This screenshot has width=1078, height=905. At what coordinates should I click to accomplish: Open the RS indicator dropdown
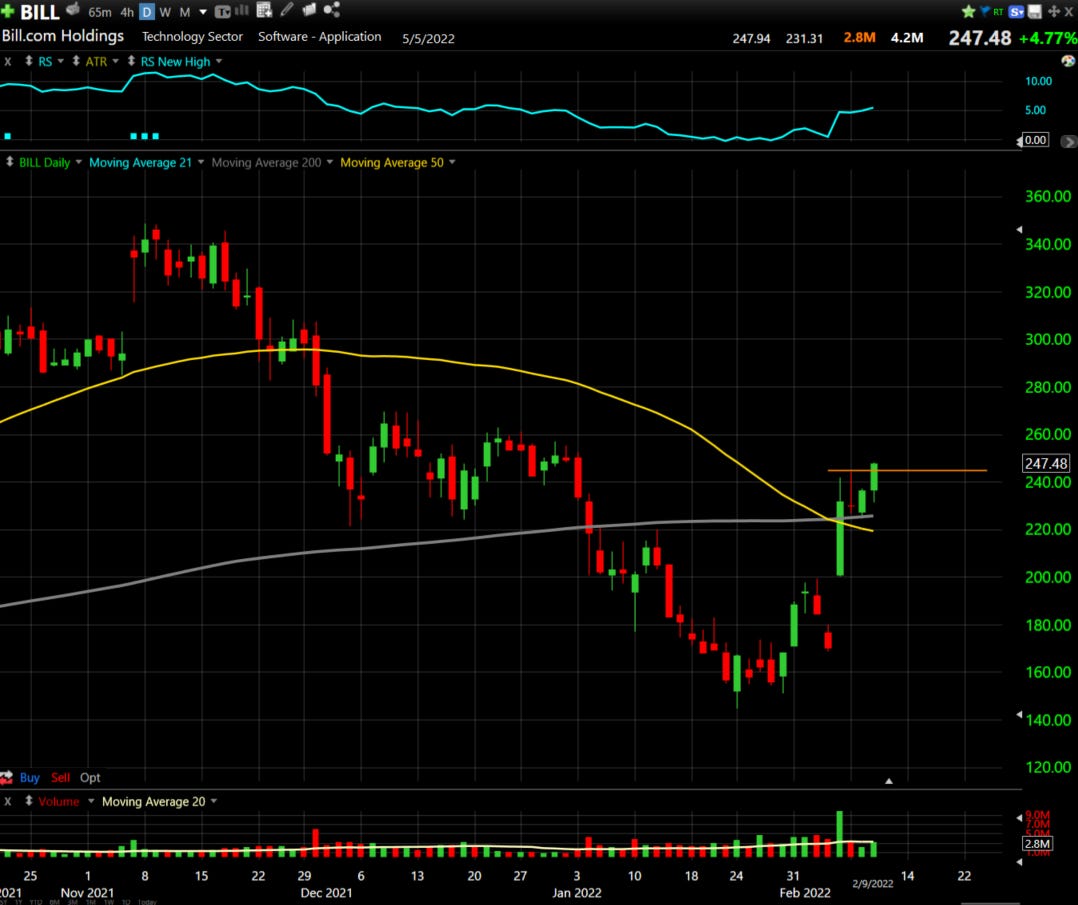click(x=60, y=61)
